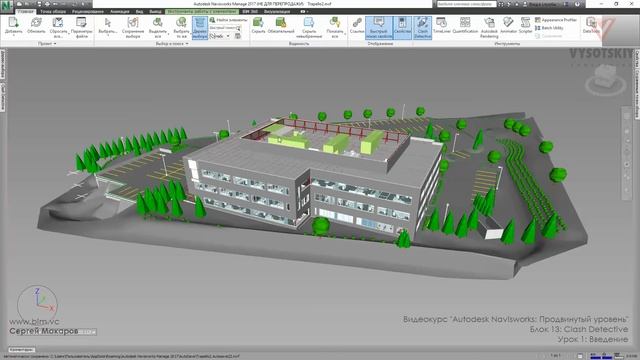Open the green Item Tools contextual tab
640x360 pixels.
click(x=202, y=11)
